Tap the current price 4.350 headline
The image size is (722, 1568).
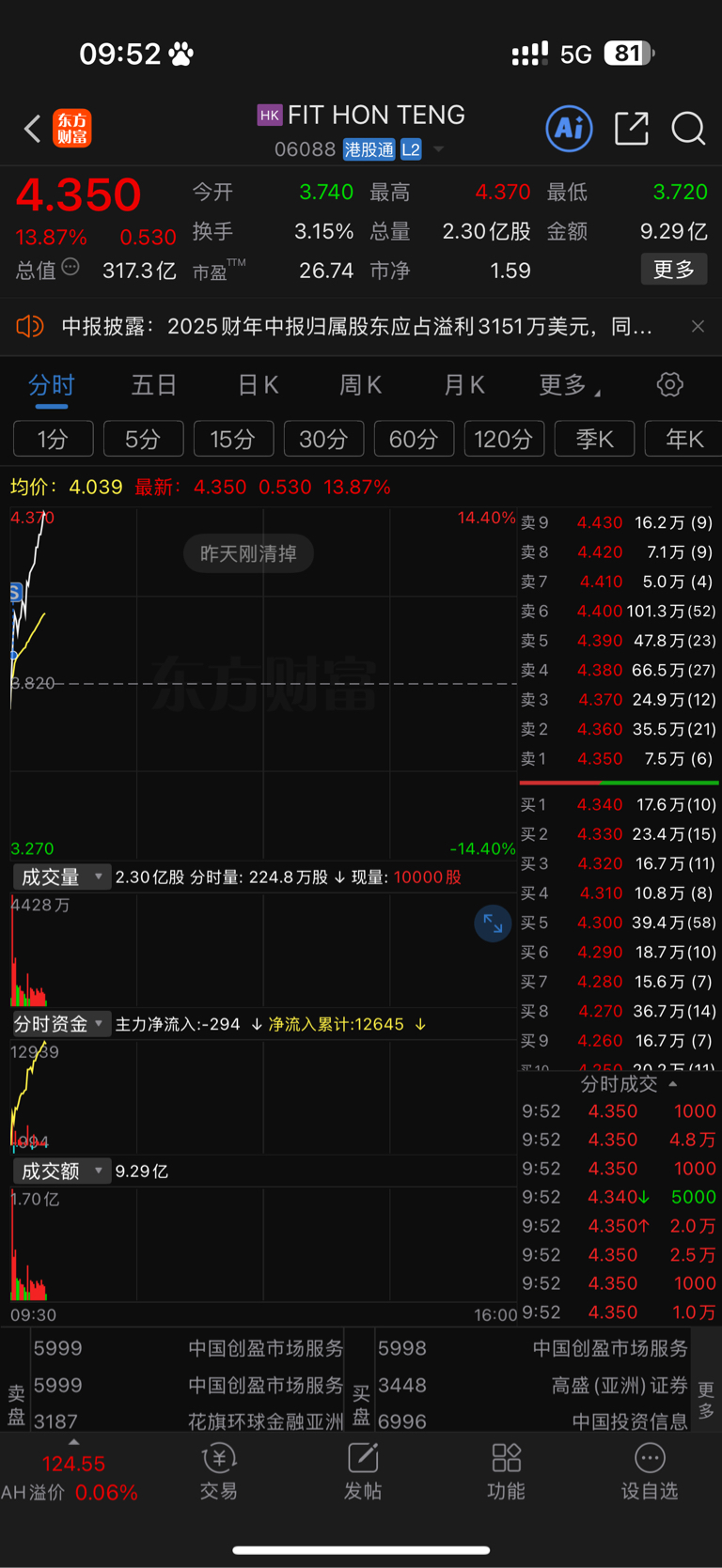point(78,195)
